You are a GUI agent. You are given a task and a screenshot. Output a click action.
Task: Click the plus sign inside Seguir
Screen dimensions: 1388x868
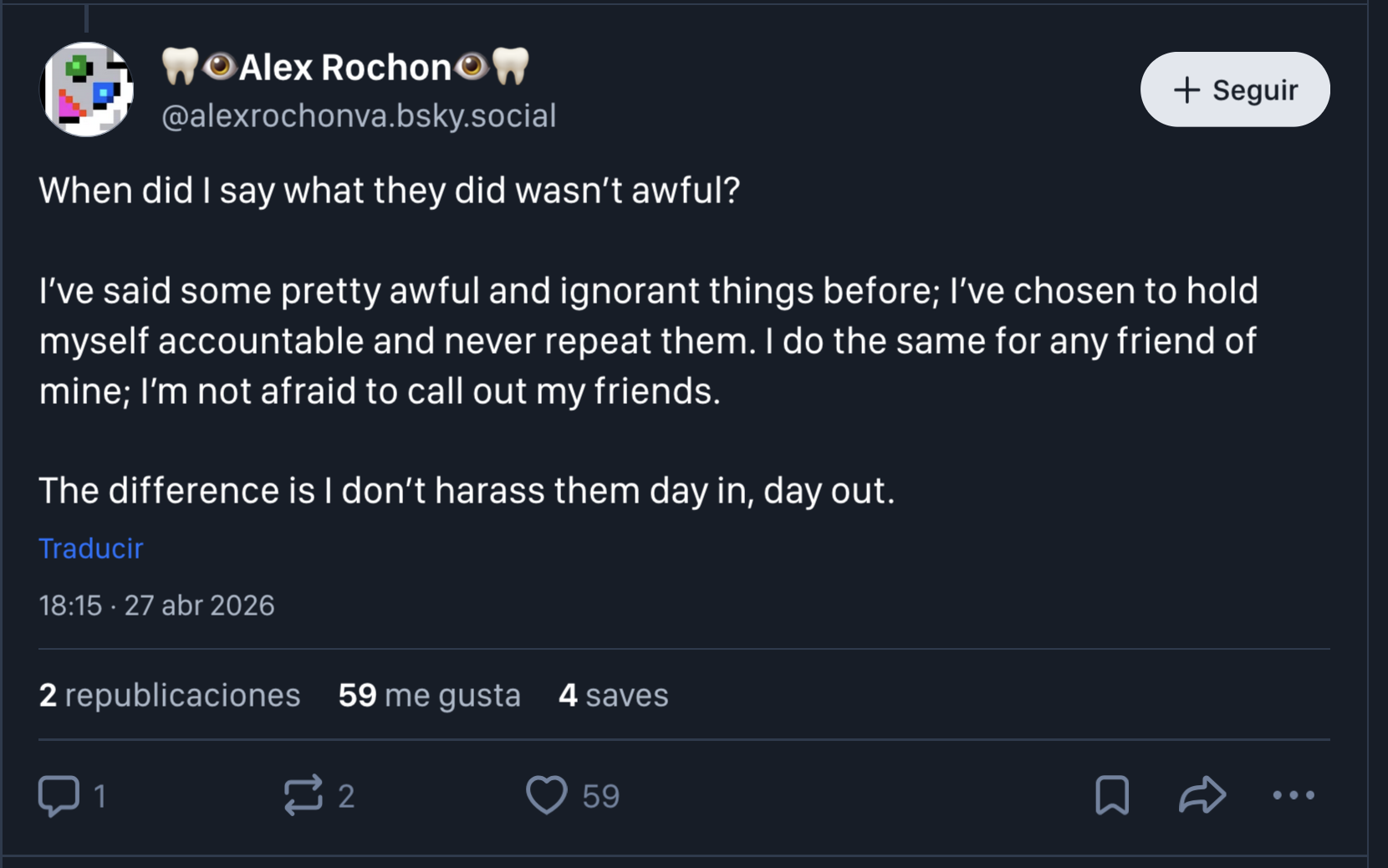[x=1186, y=89]
